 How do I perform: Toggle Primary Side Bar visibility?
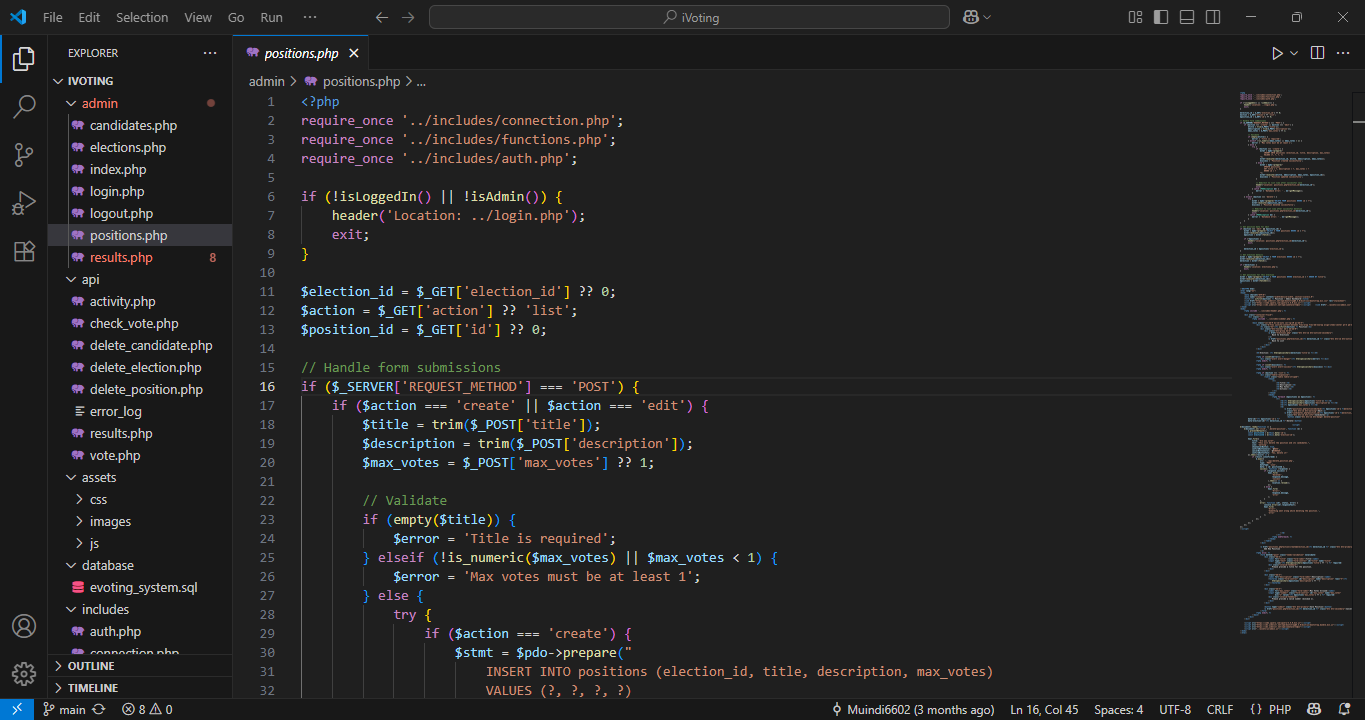[1161, 17]
